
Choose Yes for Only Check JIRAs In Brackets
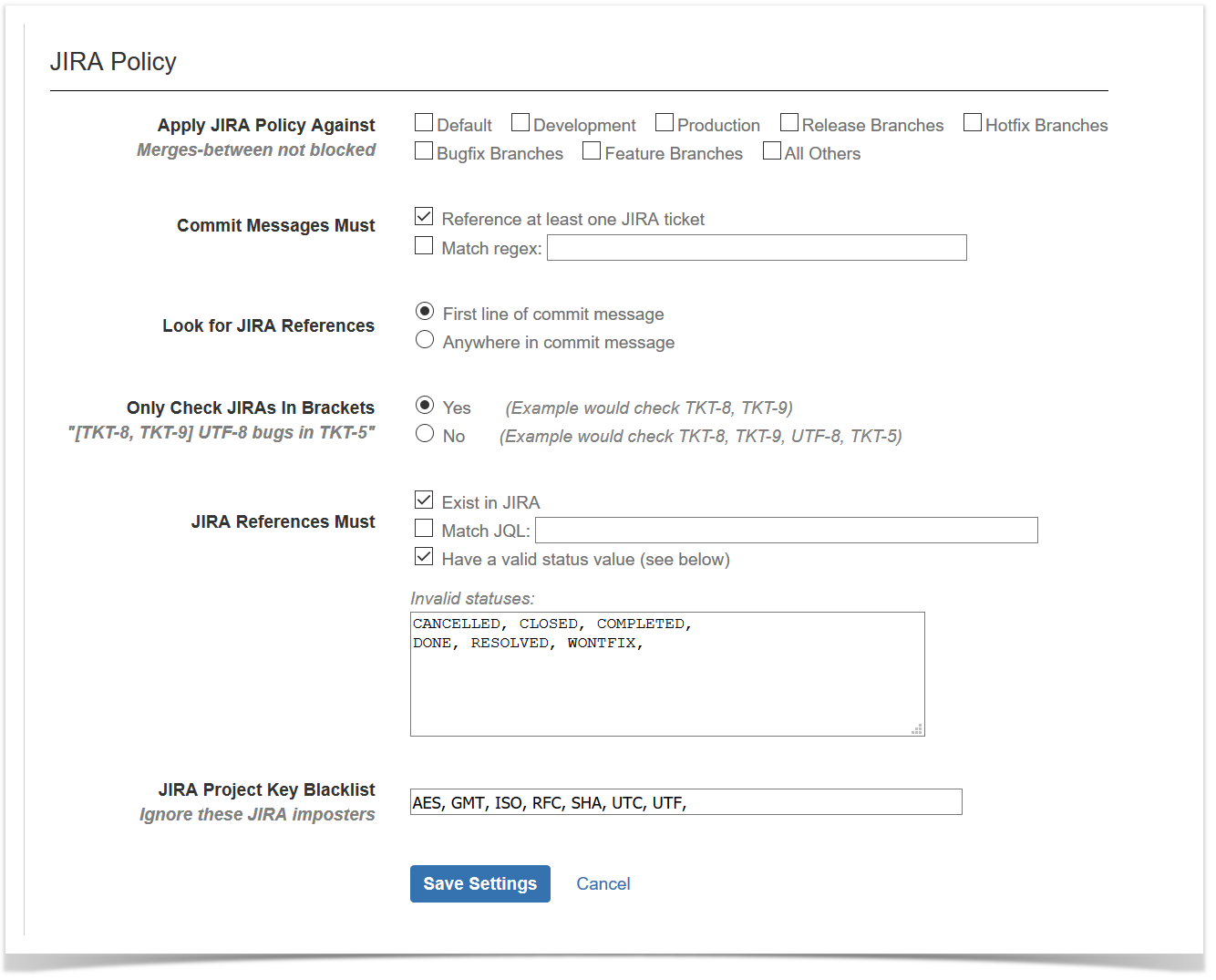click(425, 406)
